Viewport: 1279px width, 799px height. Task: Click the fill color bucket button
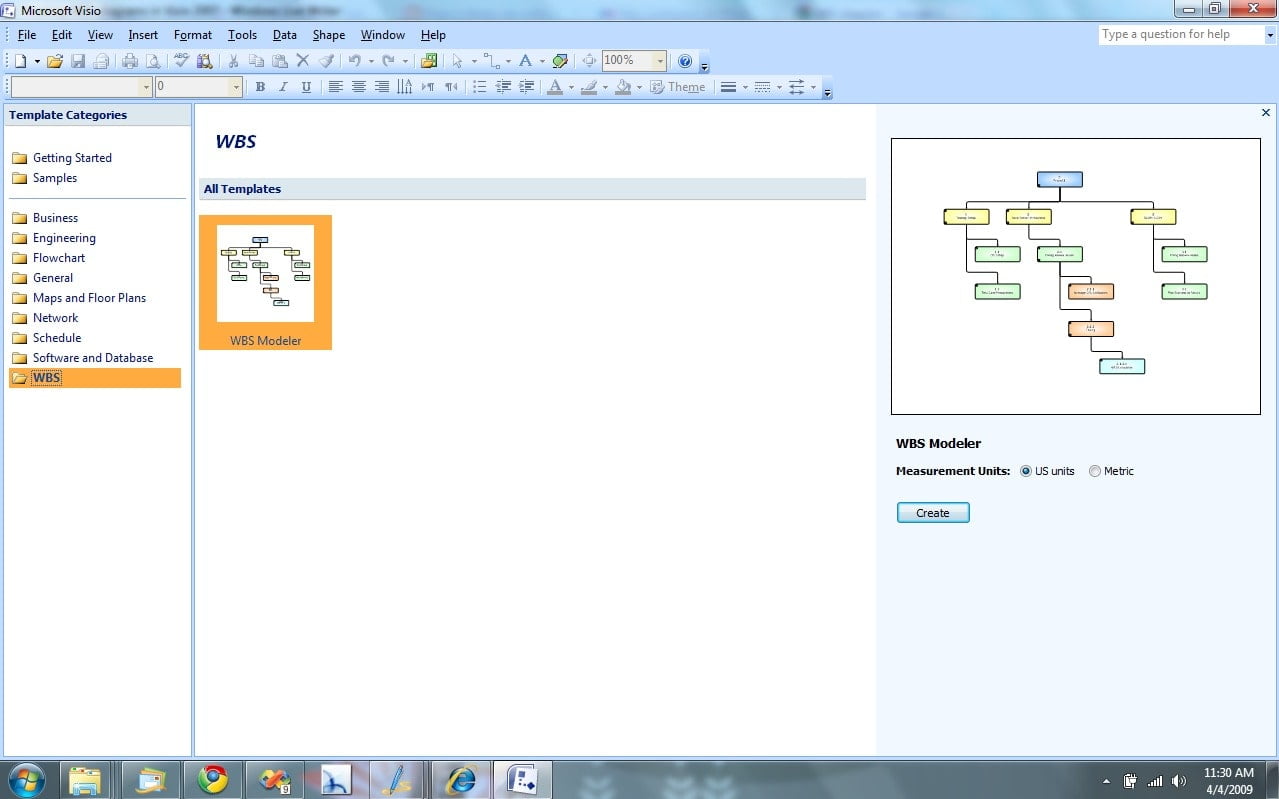(623, 87)
